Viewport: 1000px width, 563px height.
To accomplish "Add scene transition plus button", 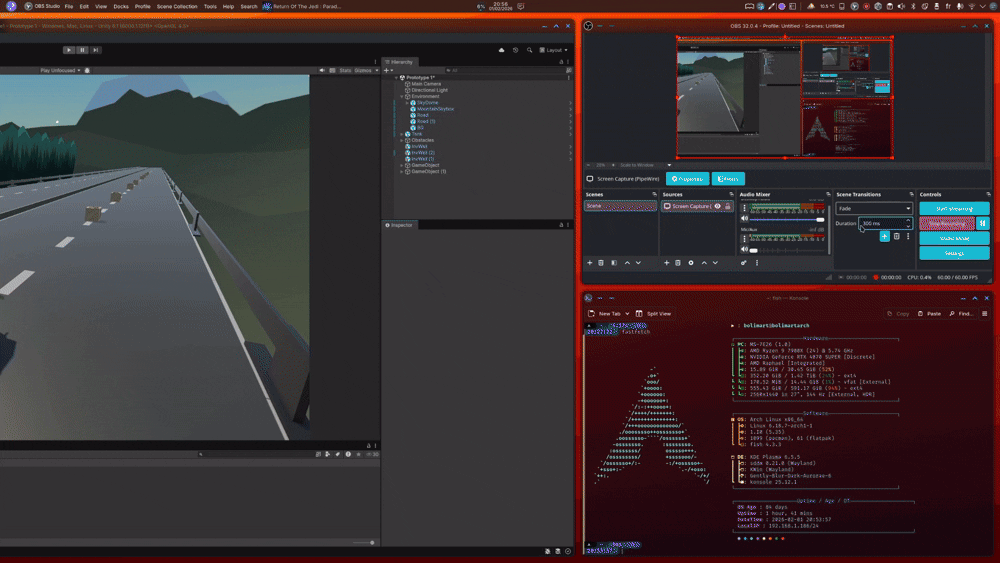I will pyautogui.click(x=885, y=237).
